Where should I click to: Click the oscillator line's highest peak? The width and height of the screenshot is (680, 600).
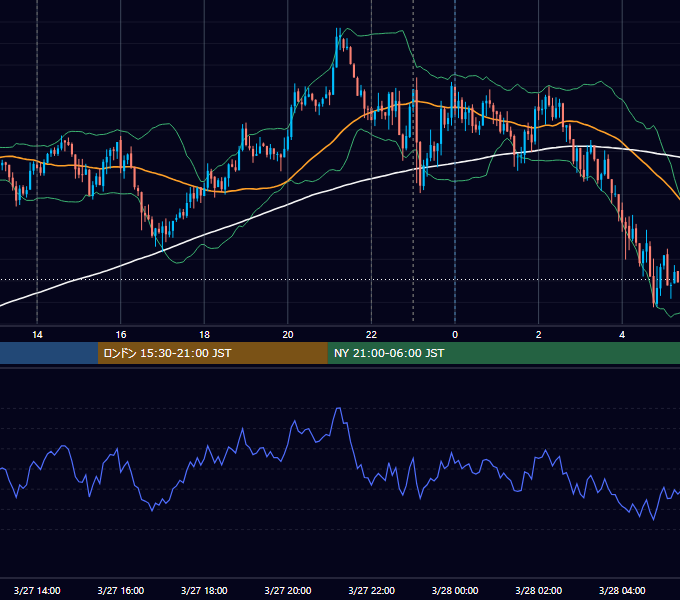click(339, 408)
